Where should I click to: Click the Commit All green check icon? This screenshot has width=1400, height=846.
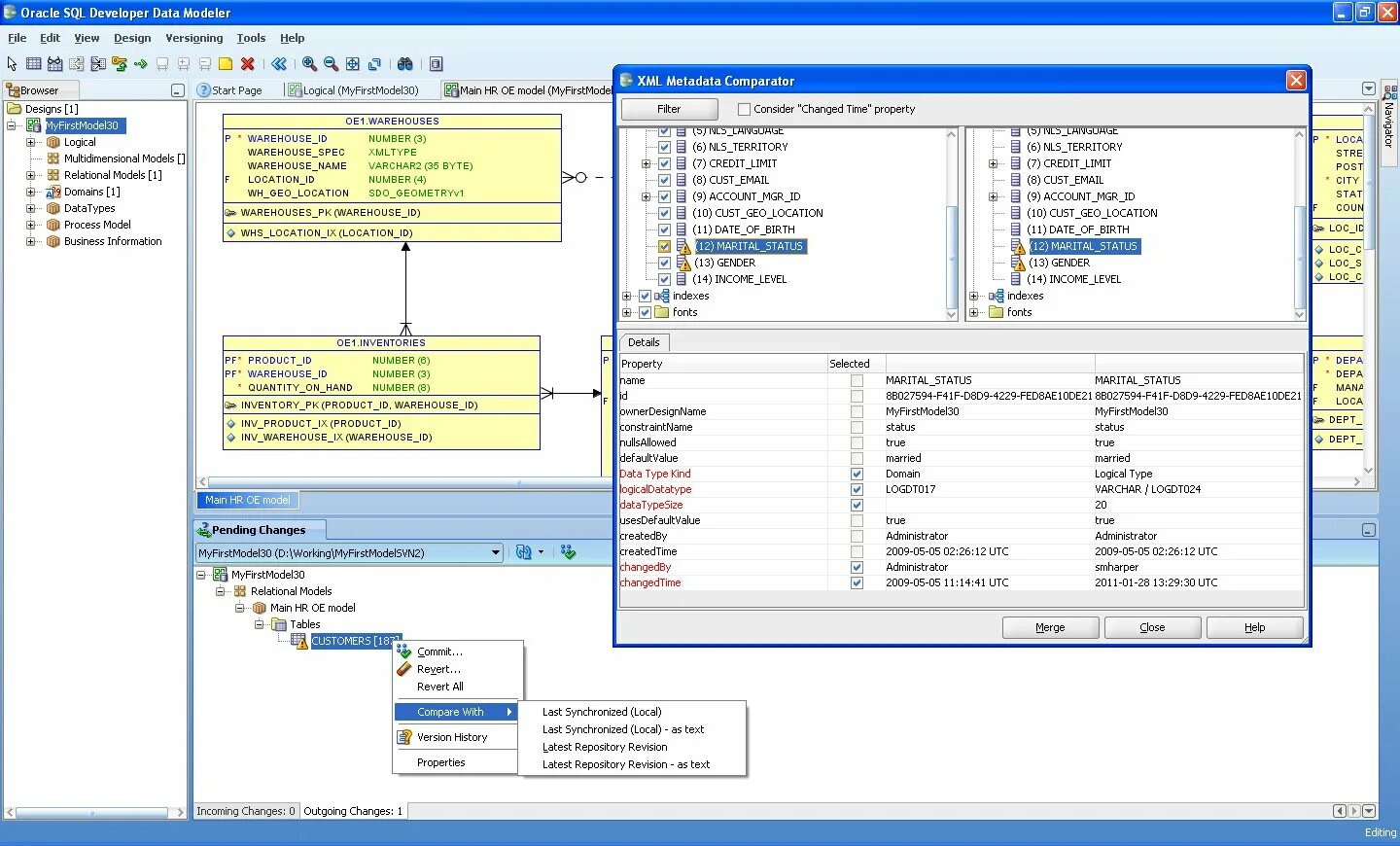pos(569,552)
